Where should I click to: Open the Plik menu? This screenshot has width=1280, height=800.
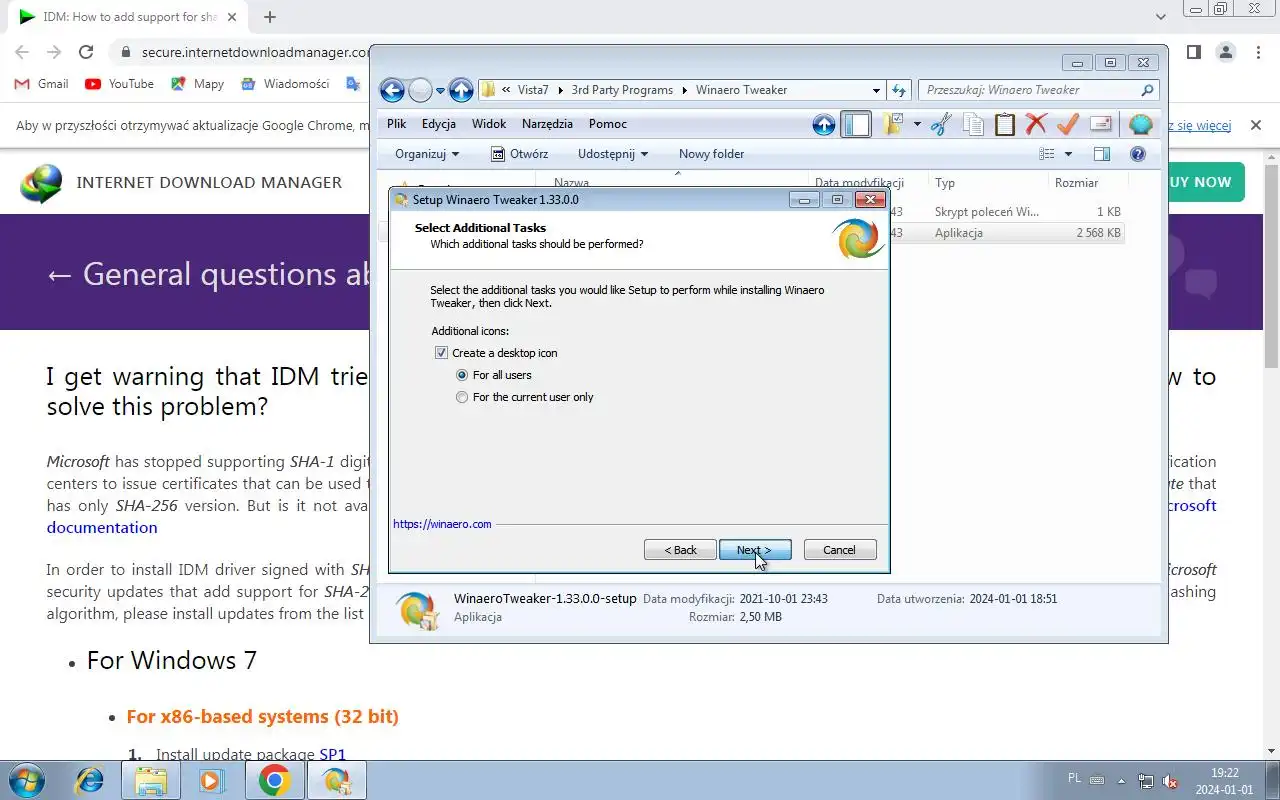396,124
